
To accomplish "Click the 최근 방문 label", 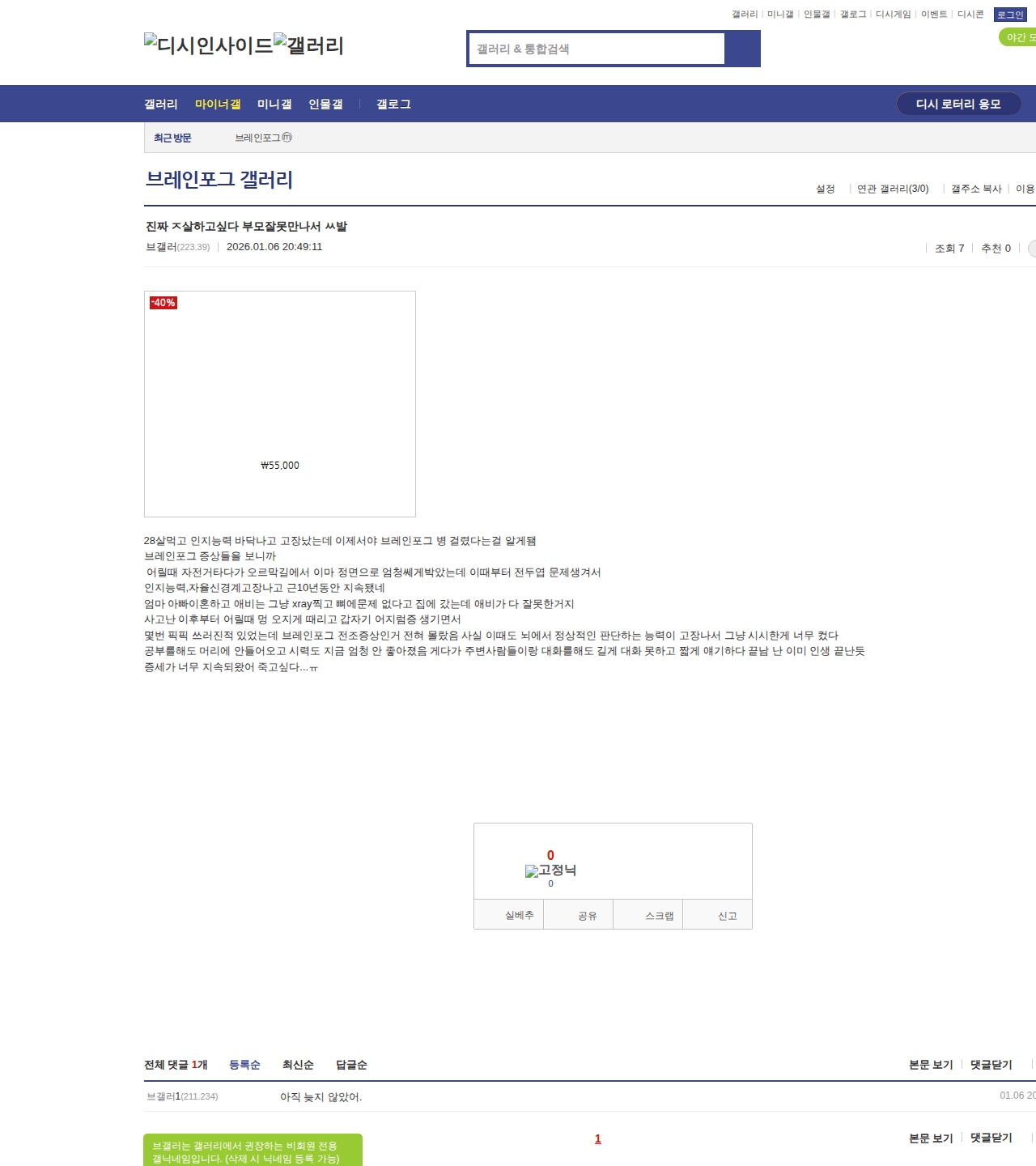I will click(x=172, y=138).
